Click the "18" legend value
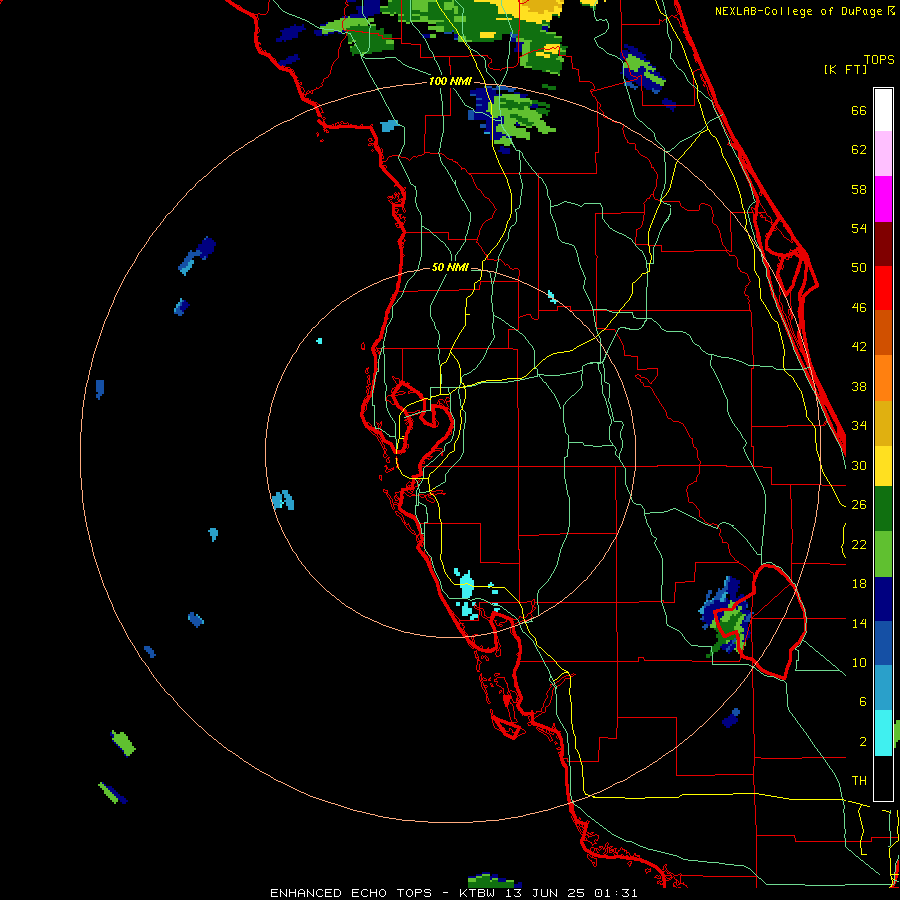The image size is (900, 900). point(859,584)
